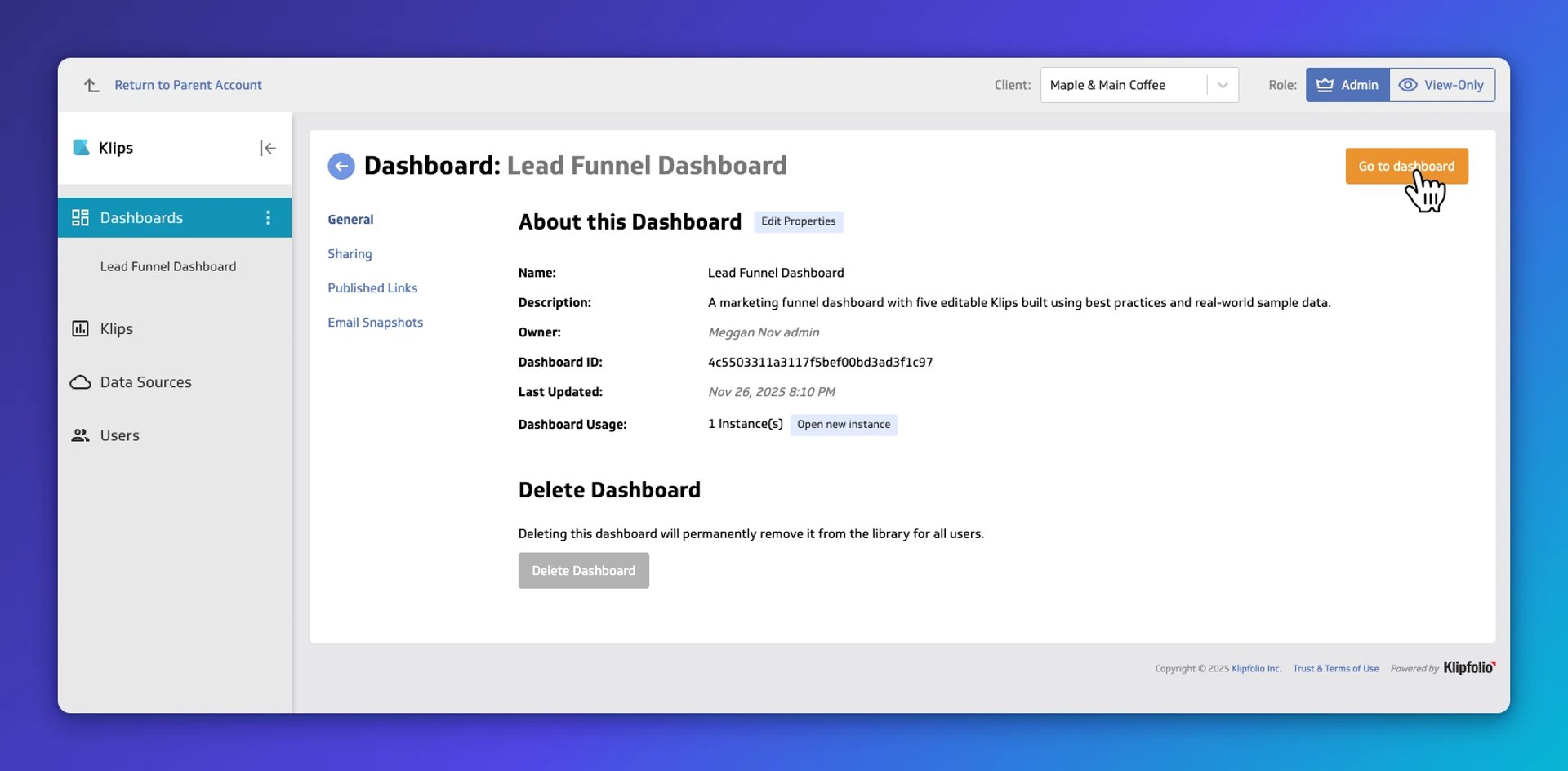Switch role to Admin

tap(1347, 85)
